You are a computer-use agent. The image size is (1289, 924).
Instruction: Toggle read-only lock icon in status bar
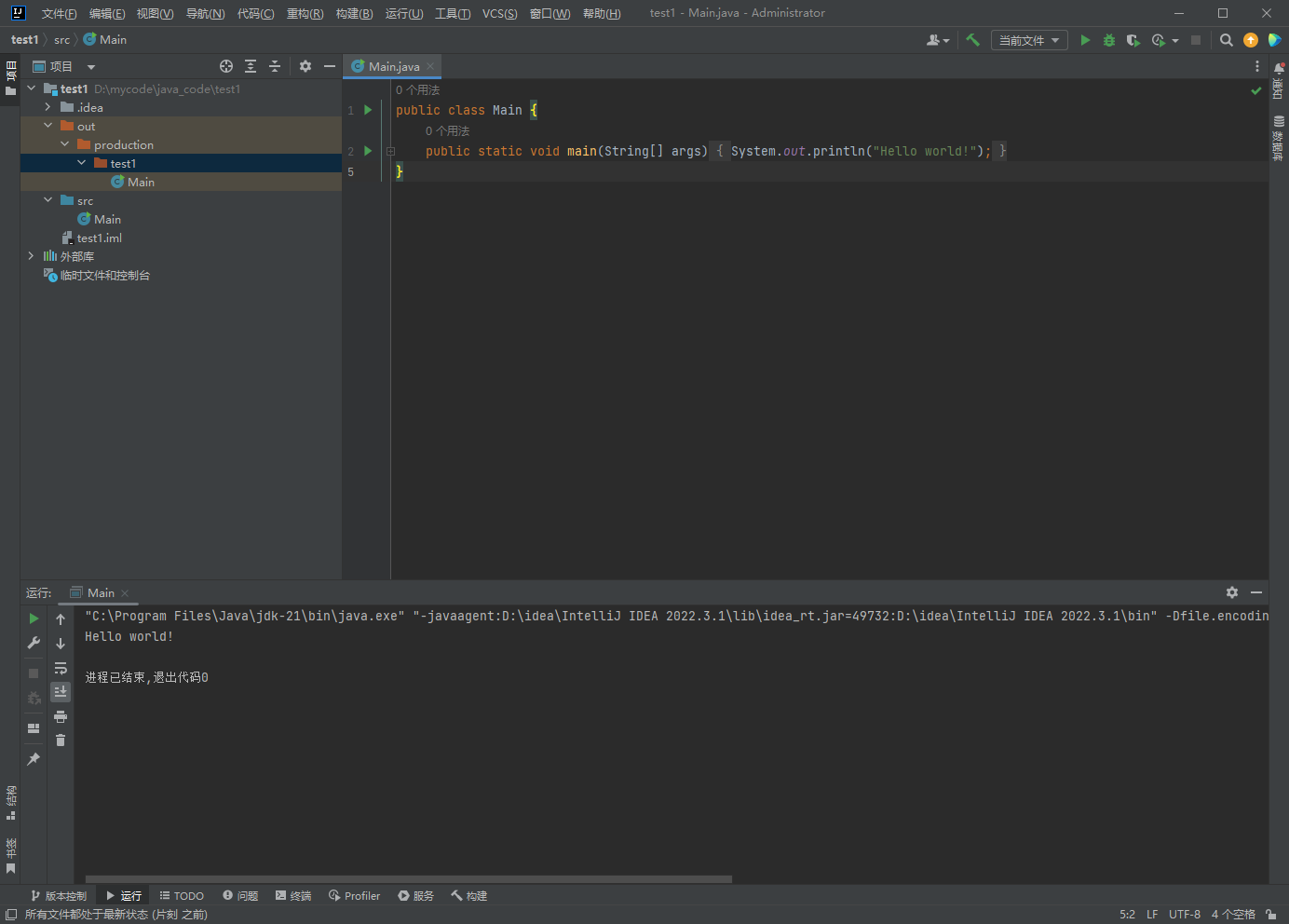point(1271,915)
